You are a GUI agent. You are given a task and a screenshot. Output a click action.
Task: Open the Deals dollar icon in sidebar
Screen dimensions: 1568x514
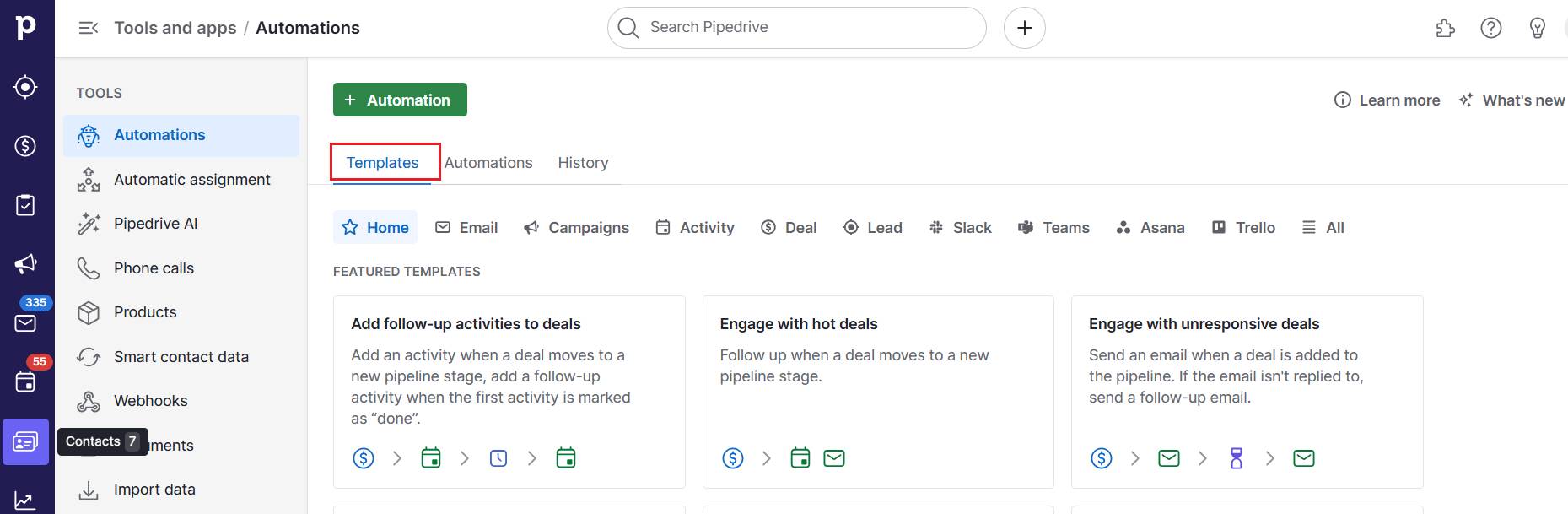pos(24,145)
